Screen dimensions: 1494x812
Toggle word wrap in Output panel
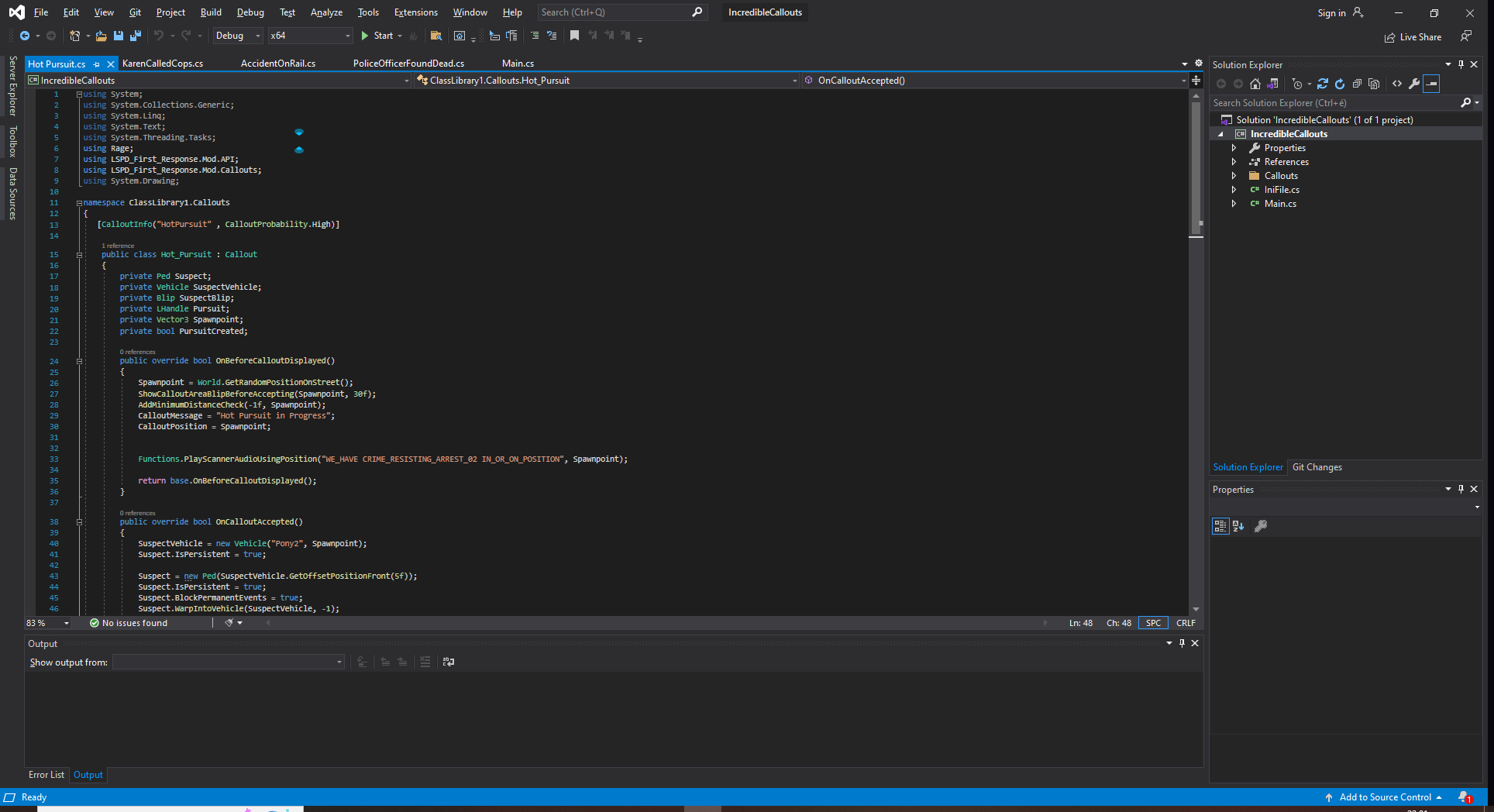448,662
